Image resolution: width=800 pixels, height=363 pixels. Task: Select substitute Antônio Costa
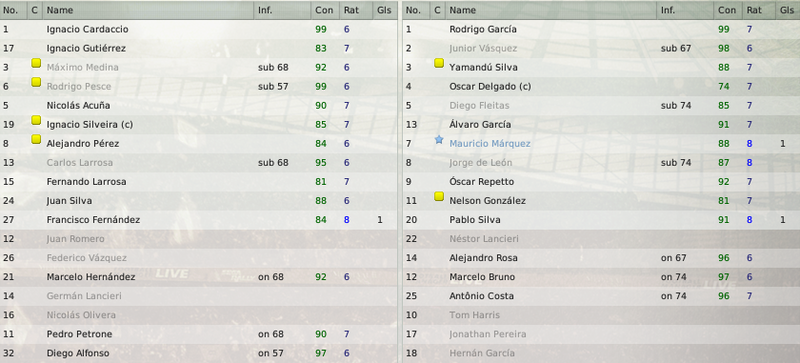coord(601,296)
